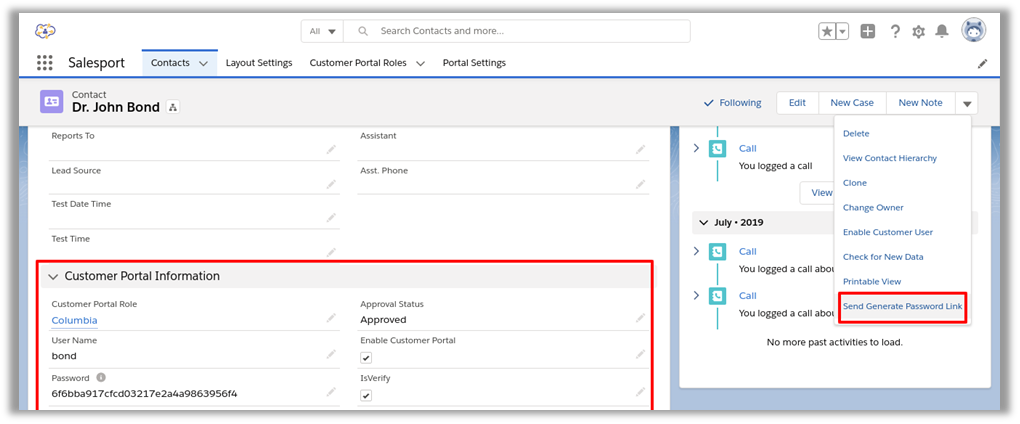The height and width of the screenshot is (424, 1020).
Task: Open the Columbia portal role link
Action: (75, 320)
